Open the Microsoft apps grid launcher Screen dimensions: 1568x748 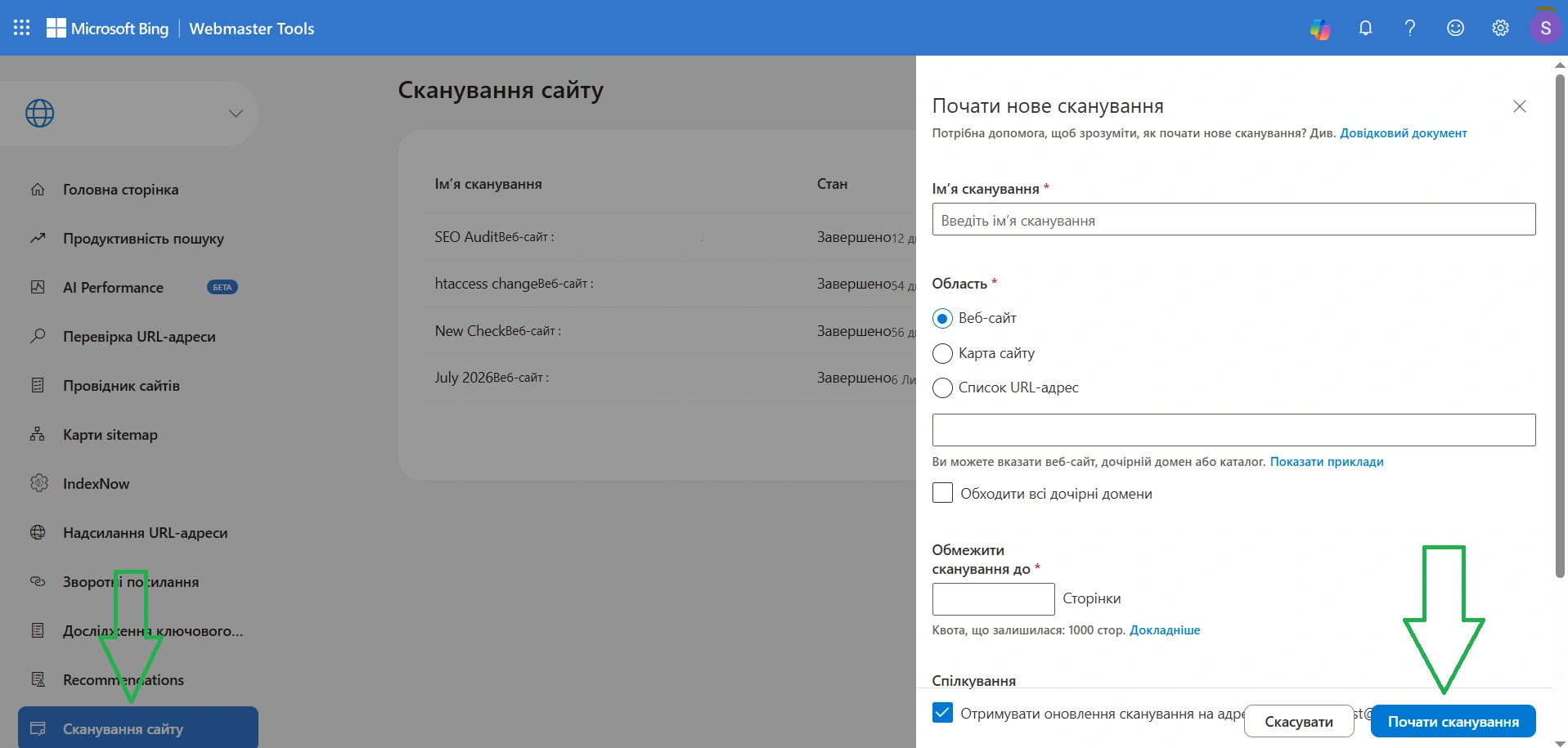(22, 28)
